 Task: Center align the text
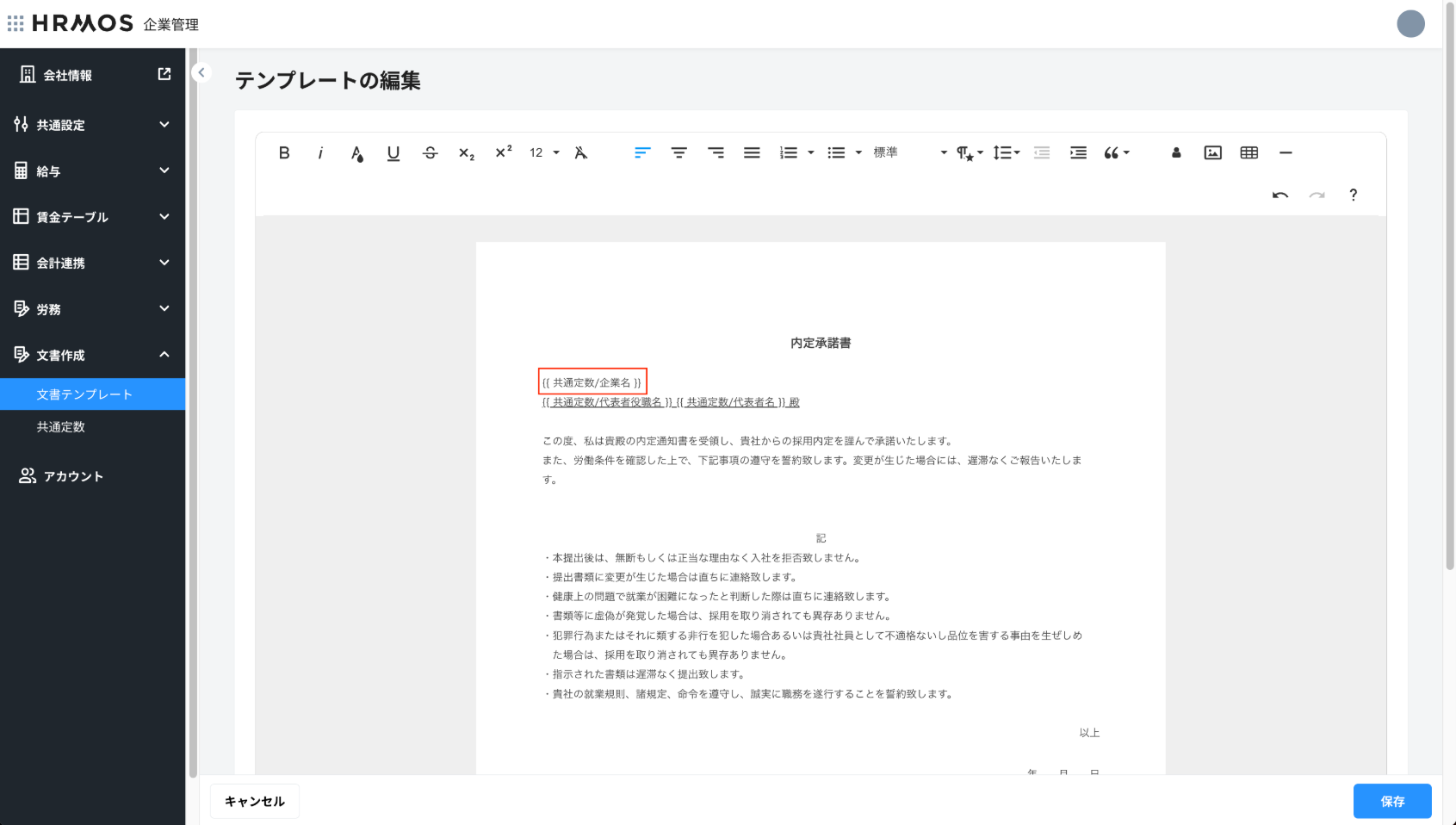click(679, 153)
